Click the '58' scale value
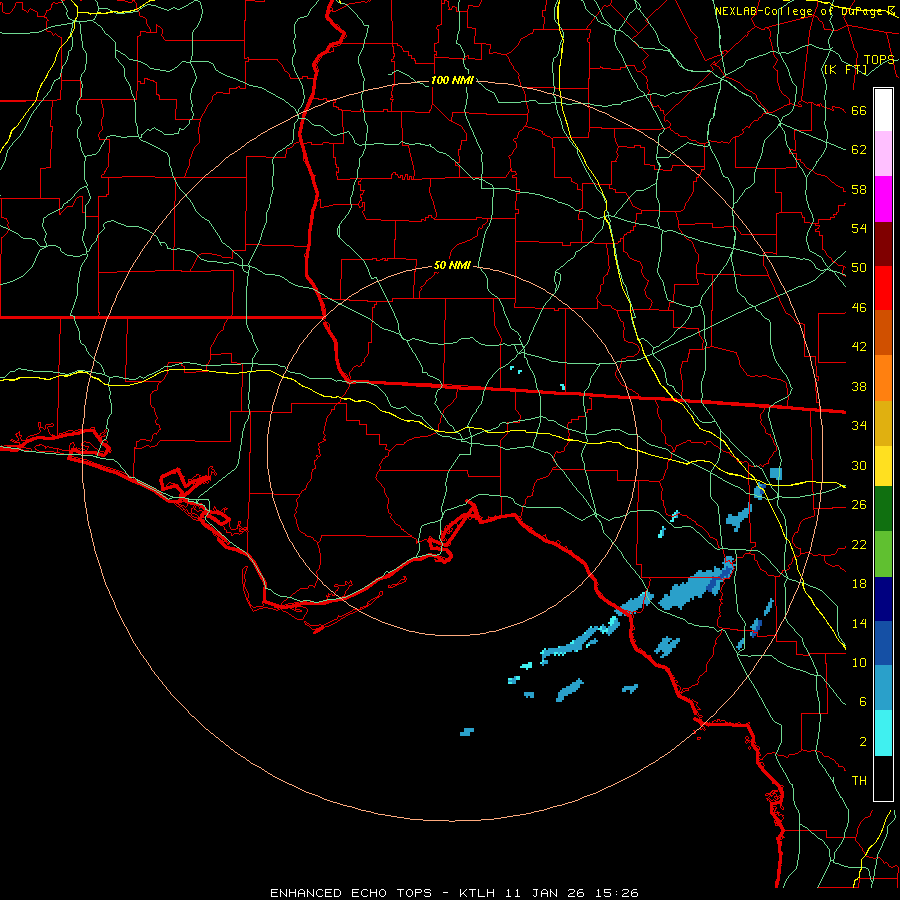The width and height of the screenshot is (900, 900). tap(859, 189)
